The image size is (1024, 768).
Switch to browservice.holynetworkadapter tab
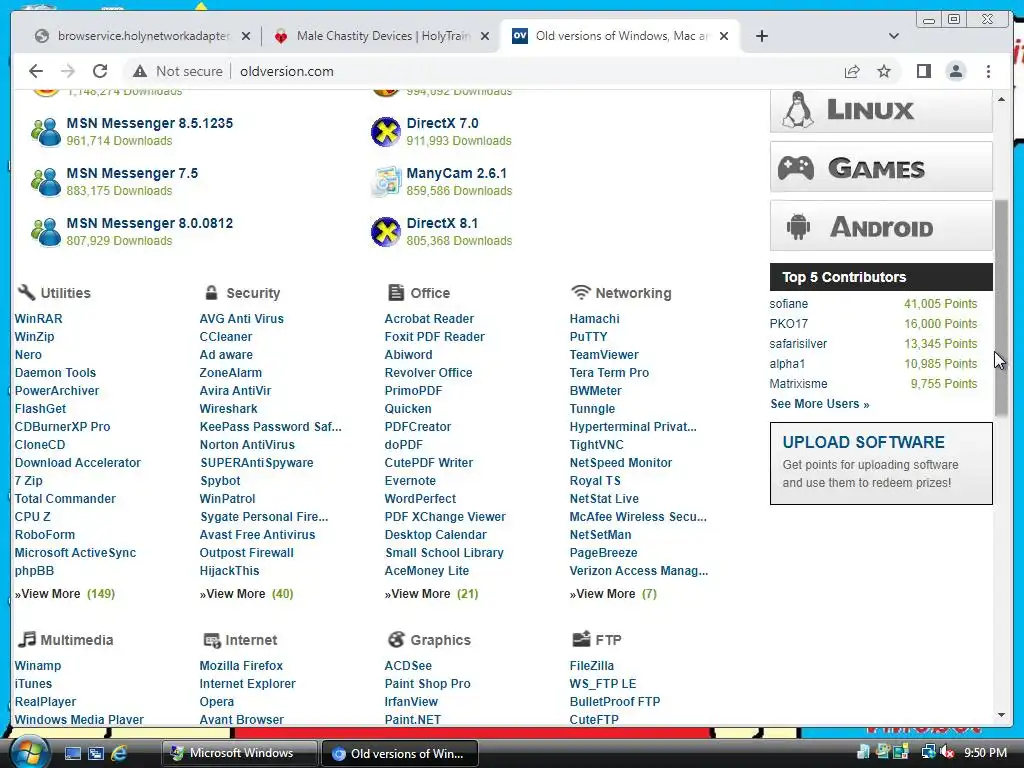[x=142, y=36]
